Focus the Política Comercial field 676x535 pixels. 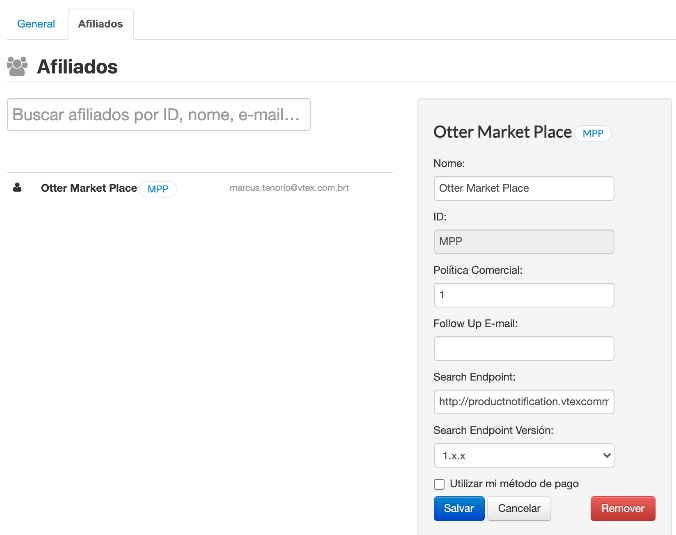524,296
